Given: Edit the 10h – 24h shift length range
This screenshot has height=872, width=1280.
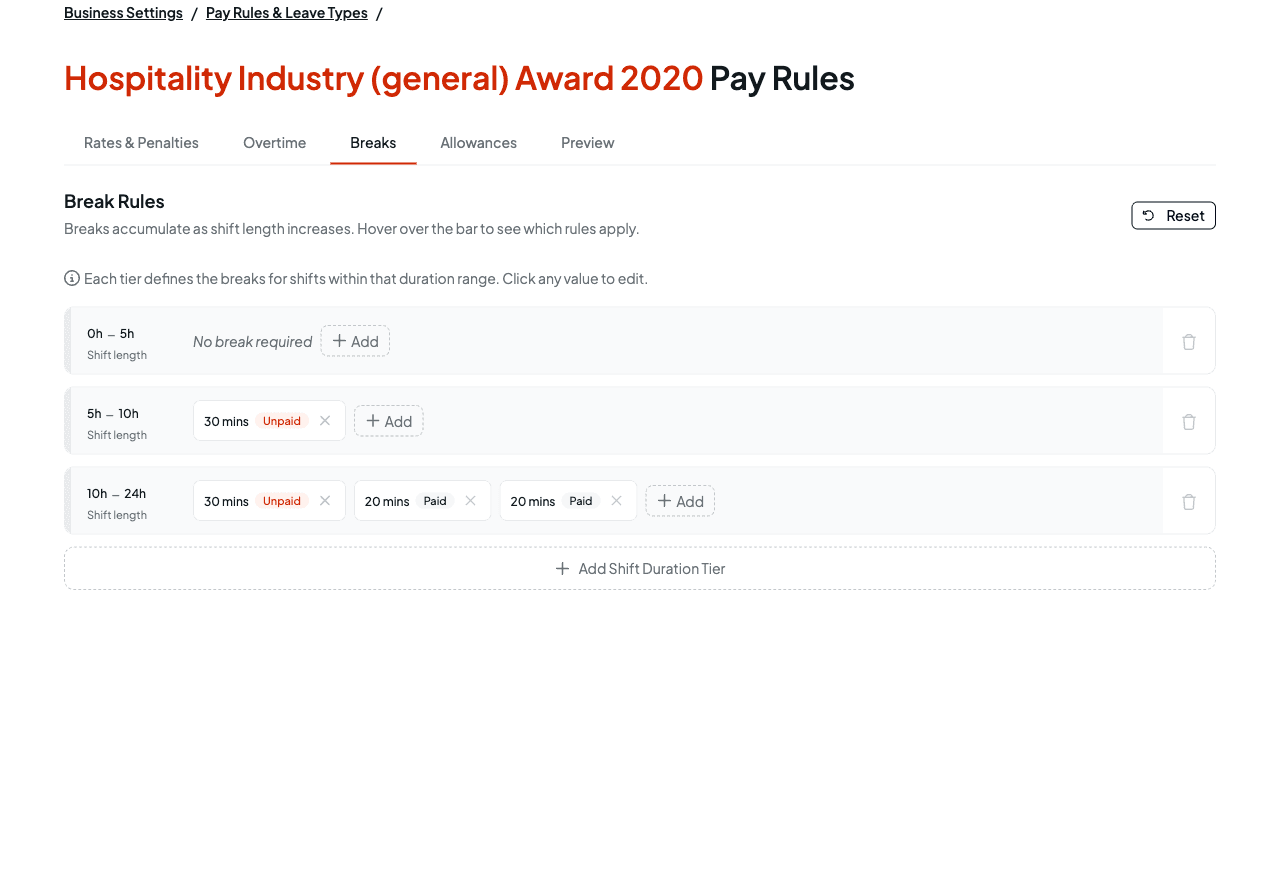Looking at the screenshot, I should pyautogui.click(x=117, y=494).
